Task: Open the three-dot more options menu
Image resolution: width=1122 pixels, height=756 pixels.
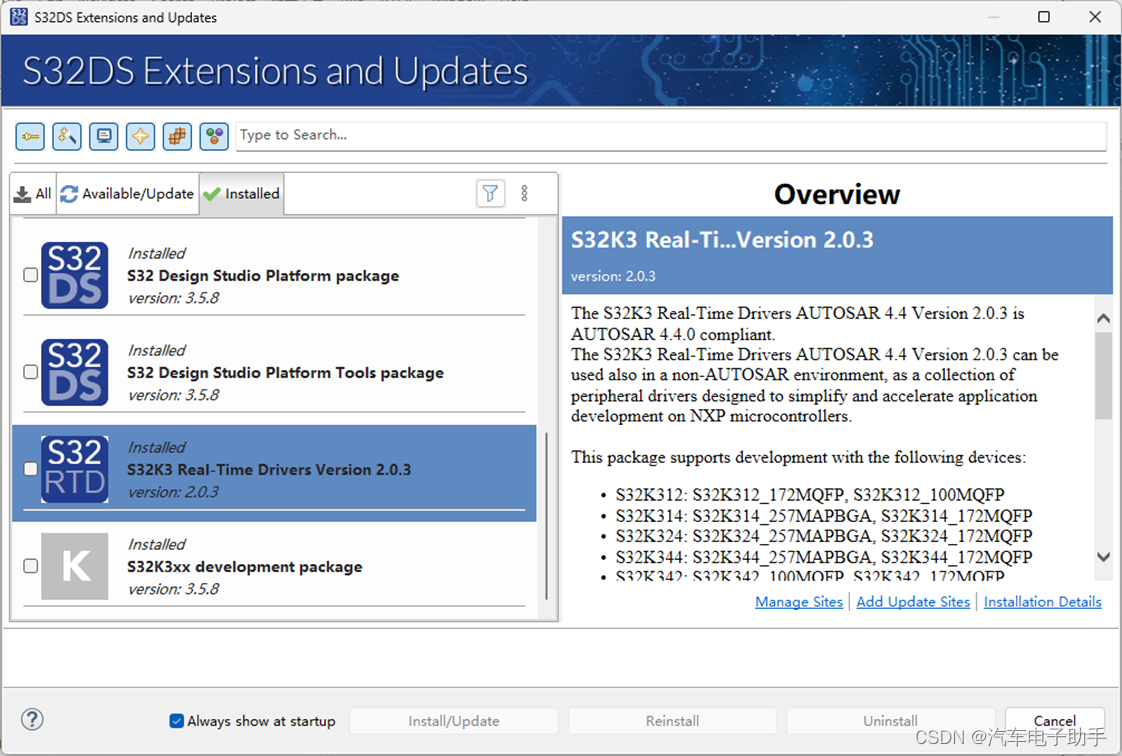Action: click(525, 193)
